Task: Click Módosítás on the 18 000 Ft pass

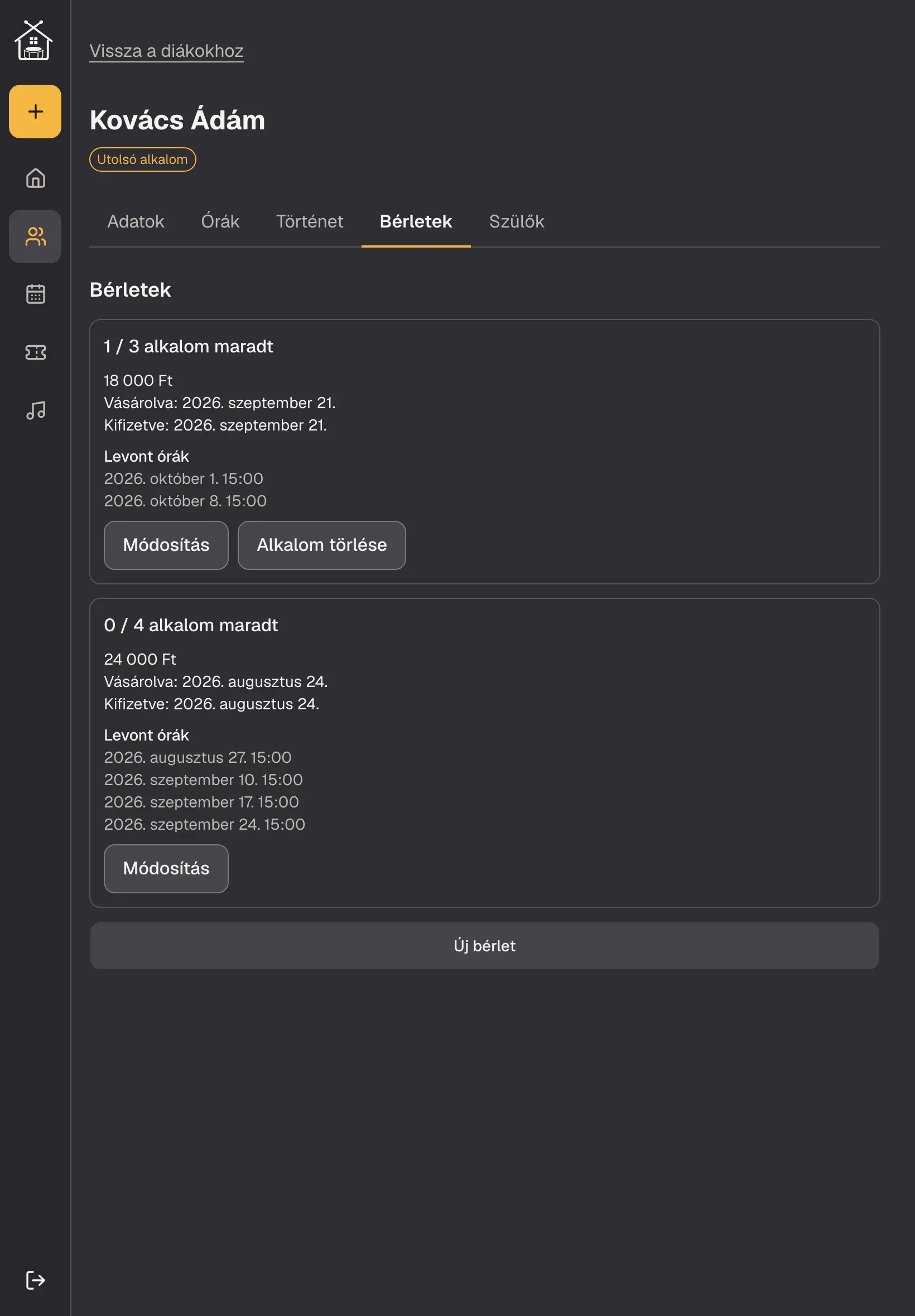Action: (x=166, y=545)
